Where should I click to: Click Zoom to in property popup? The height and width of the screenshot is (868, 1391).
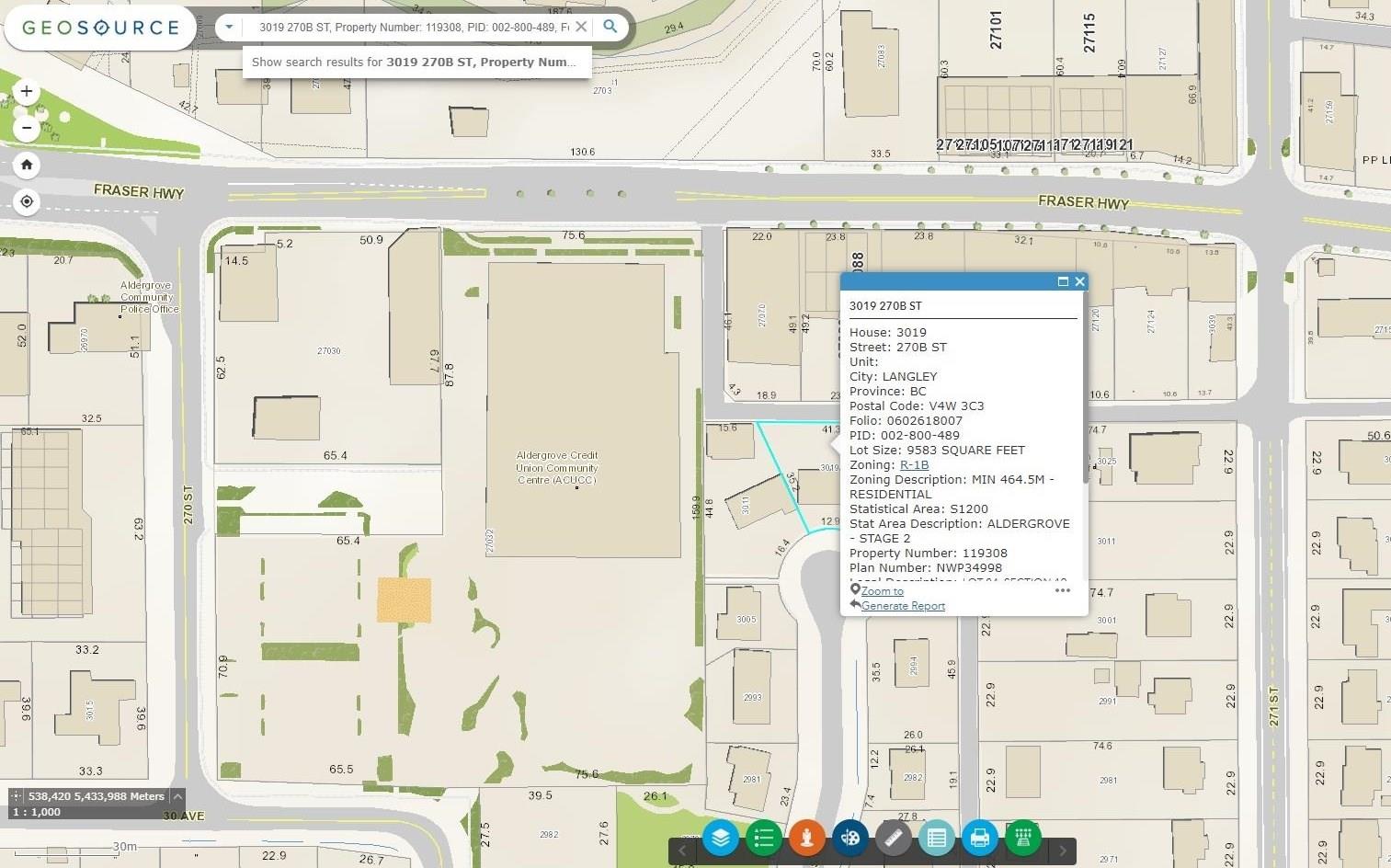(x=882, y=591)
